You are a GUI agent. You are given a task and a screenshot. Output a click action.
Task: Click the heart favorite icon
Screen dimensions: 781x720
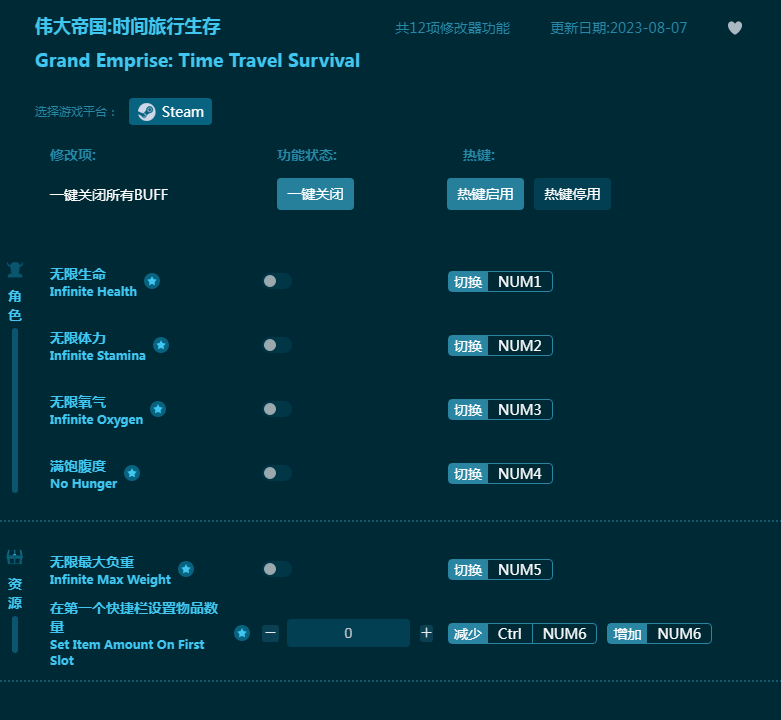[735, 28]
